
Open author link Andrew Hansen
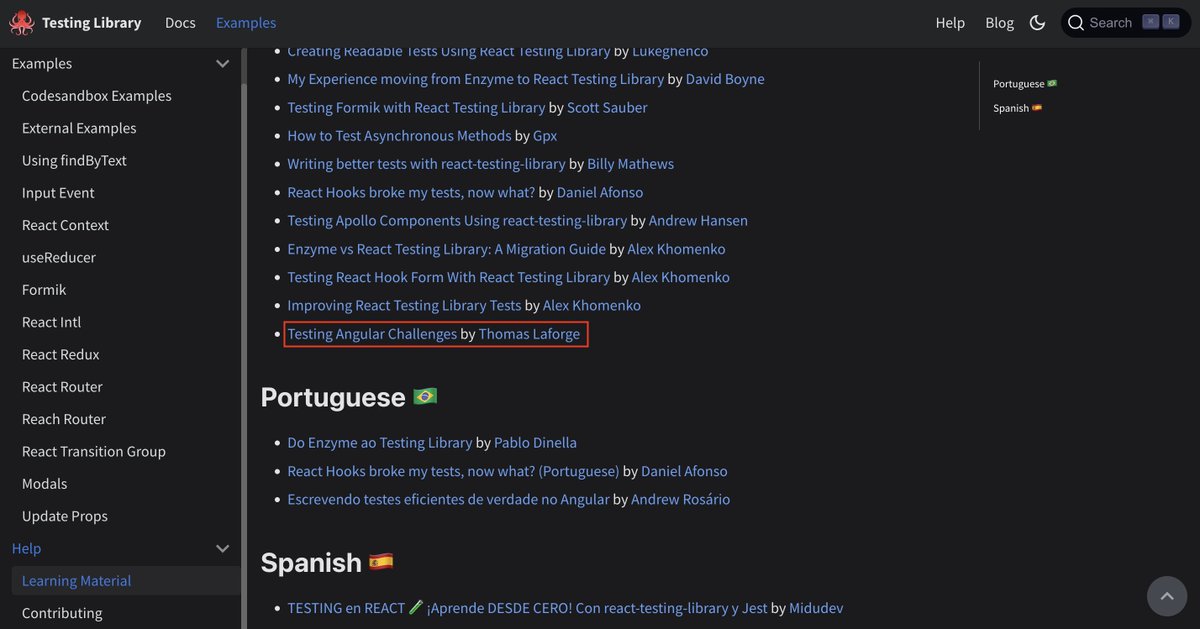[698, 220]
